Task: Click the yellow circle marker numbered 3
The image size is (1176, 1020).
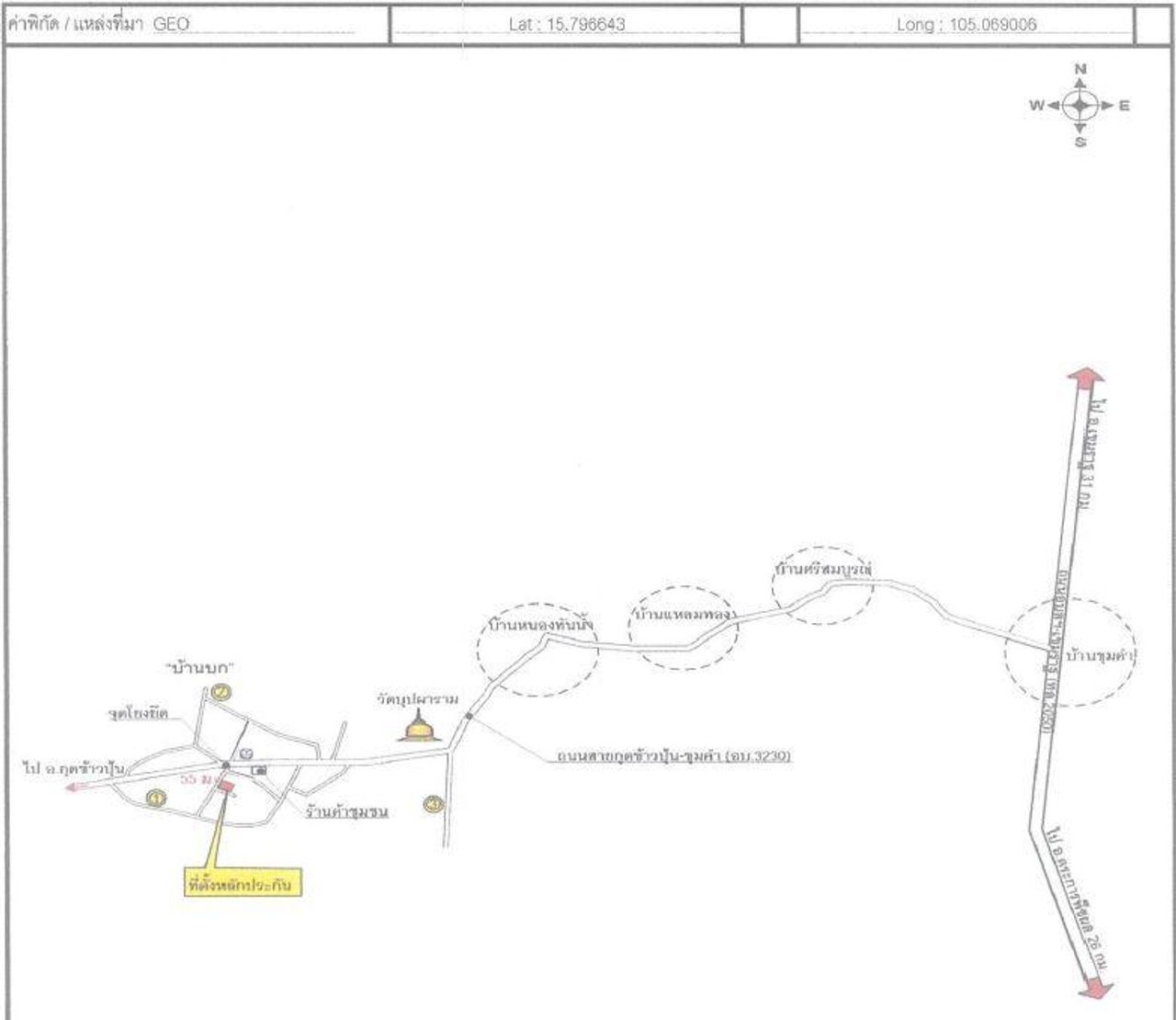Action: [433, 804]
